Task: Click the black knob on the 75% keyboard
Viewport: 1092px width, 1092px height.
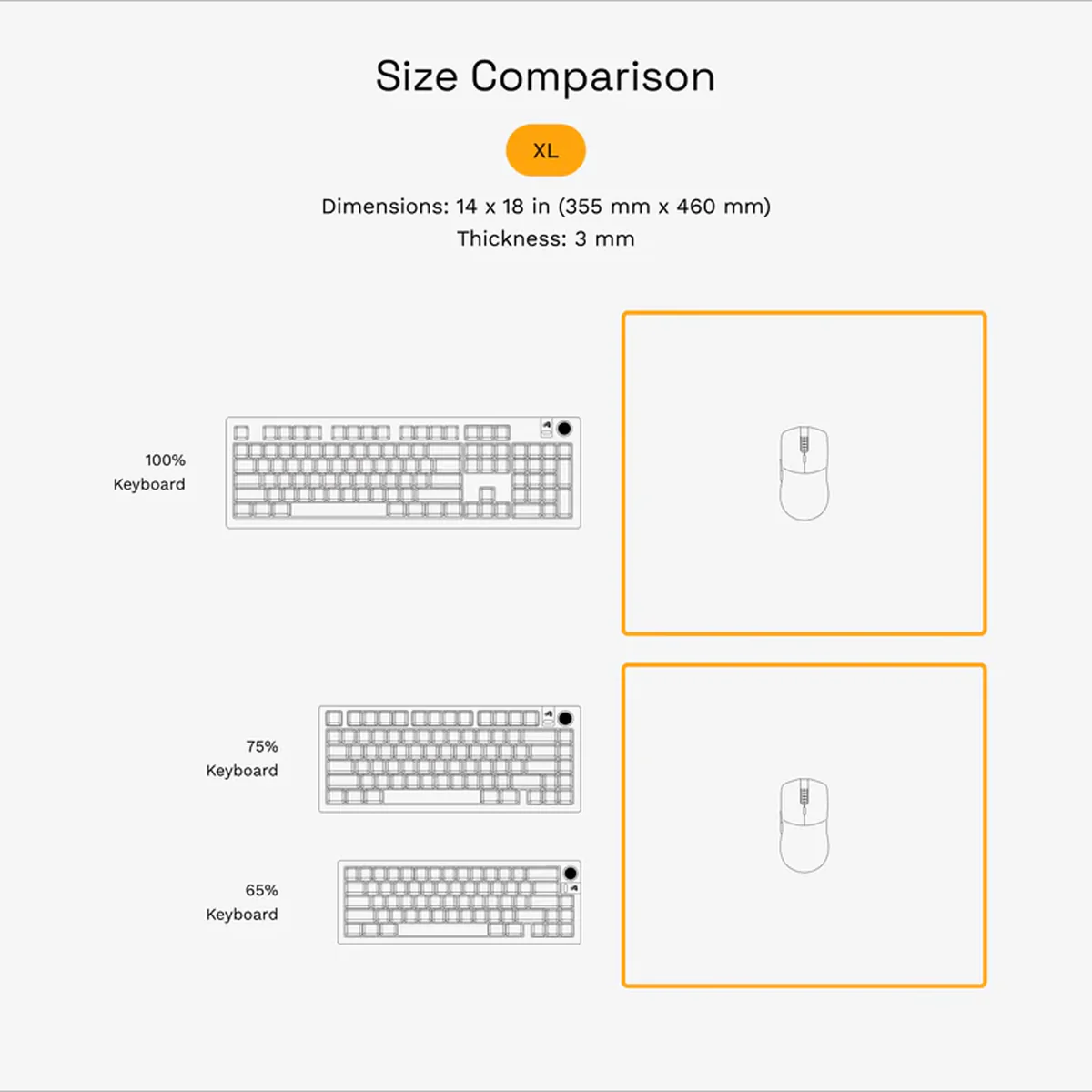Action: (x=565, y=718)
